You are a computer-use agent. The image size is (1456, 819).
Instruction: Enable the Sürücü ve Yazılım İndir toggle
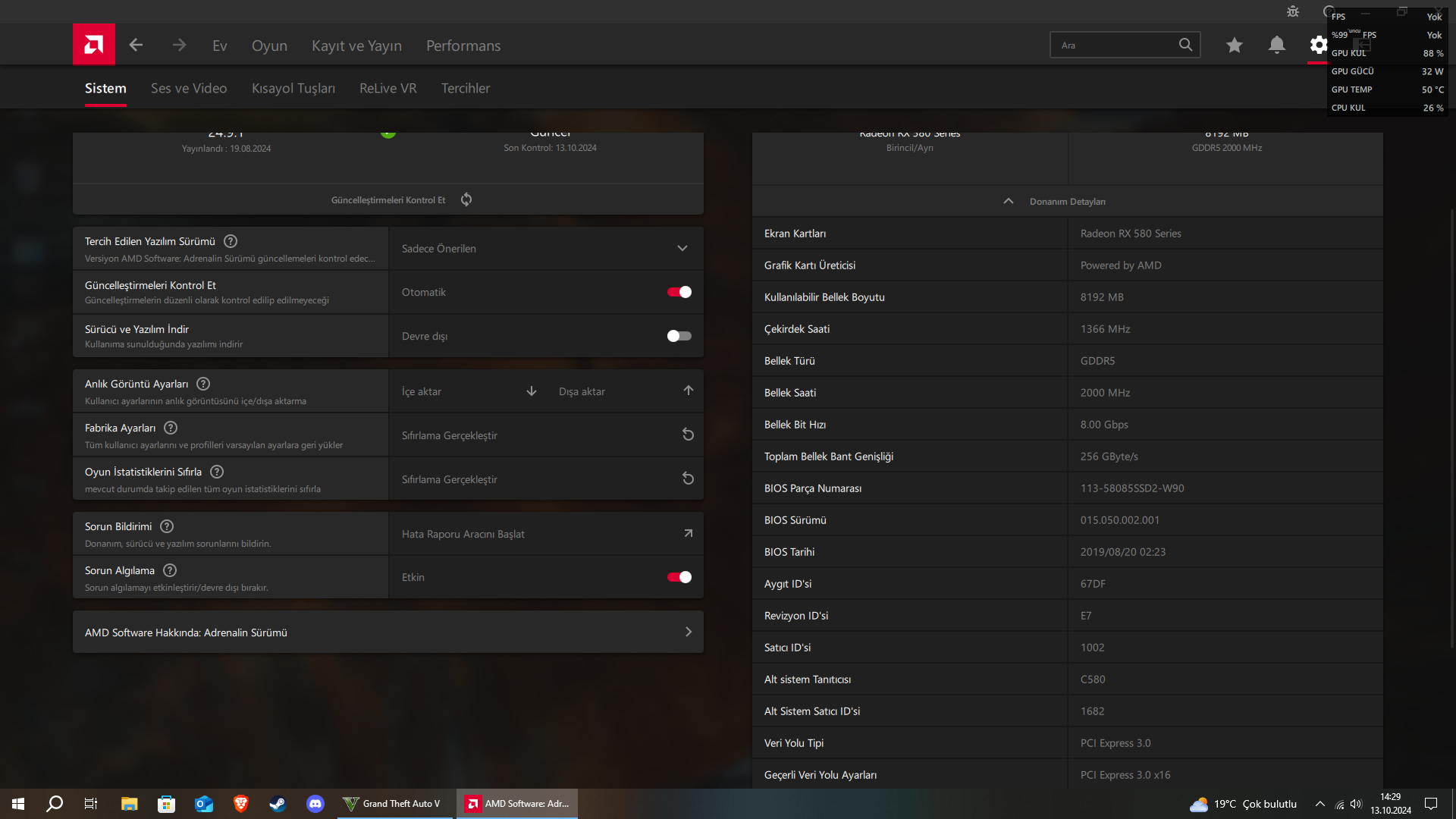(x=679, y=336)
